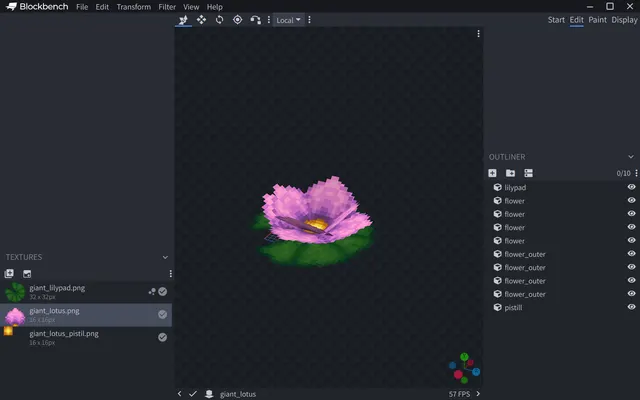Click cube icon beside lilypad

click(x=497, y=187)
